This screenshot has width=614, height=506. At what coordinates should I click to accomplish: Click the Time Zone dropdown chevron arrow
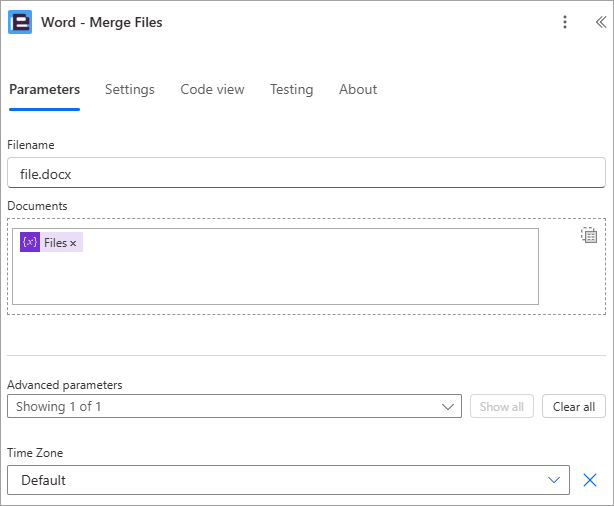(553, 480)
